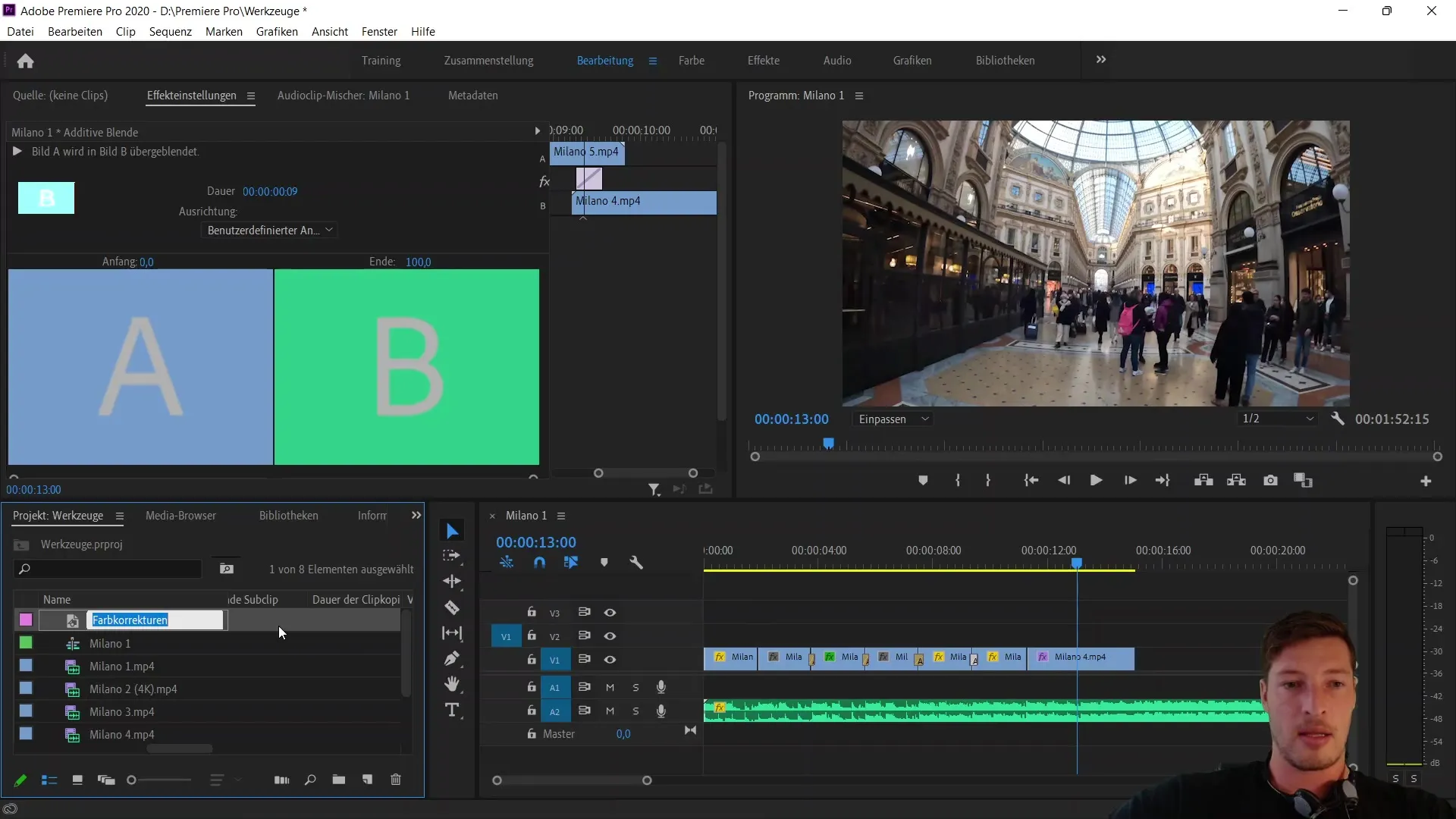This screenshot has height=819, width=1456.
Task: Toggle V2 track visibility eye icon
Action: 610,636
